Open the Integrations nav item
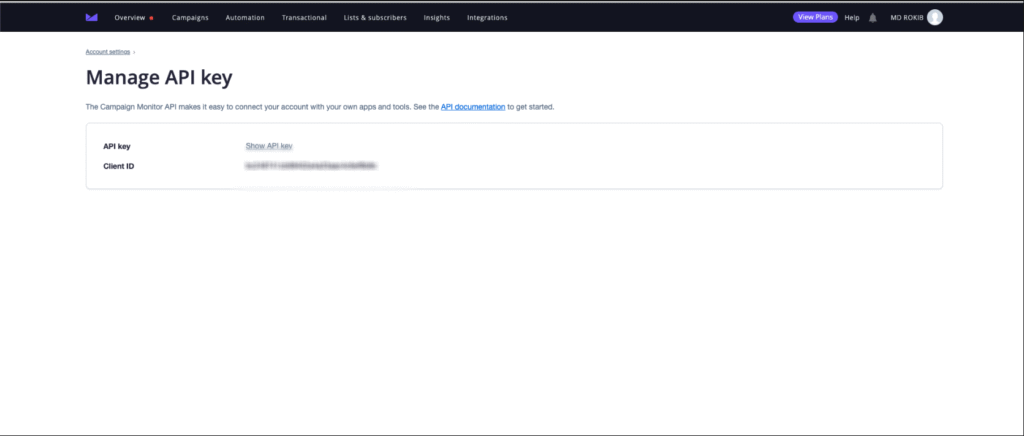Viewport: 1024px width, 436px height. tap(487, 17)
